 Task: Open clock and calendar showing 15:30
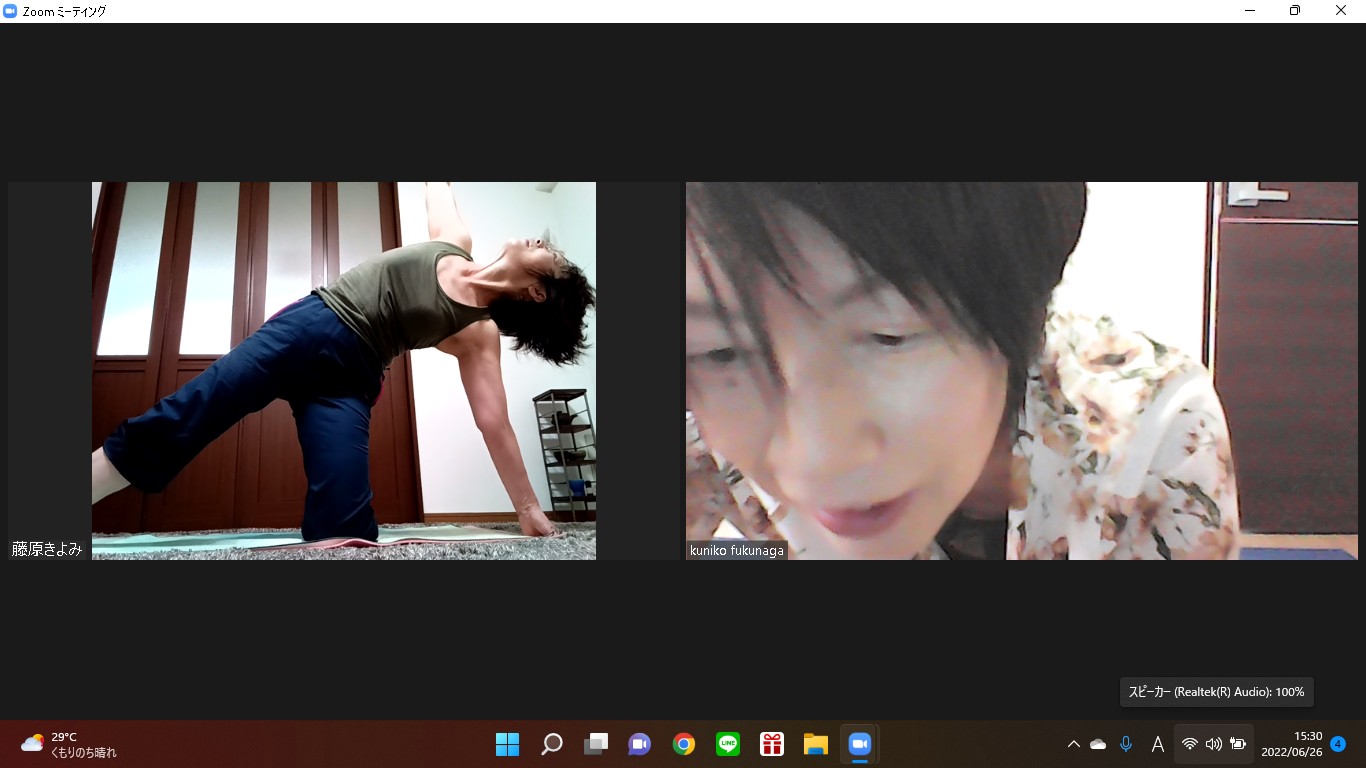[1292, 744]
